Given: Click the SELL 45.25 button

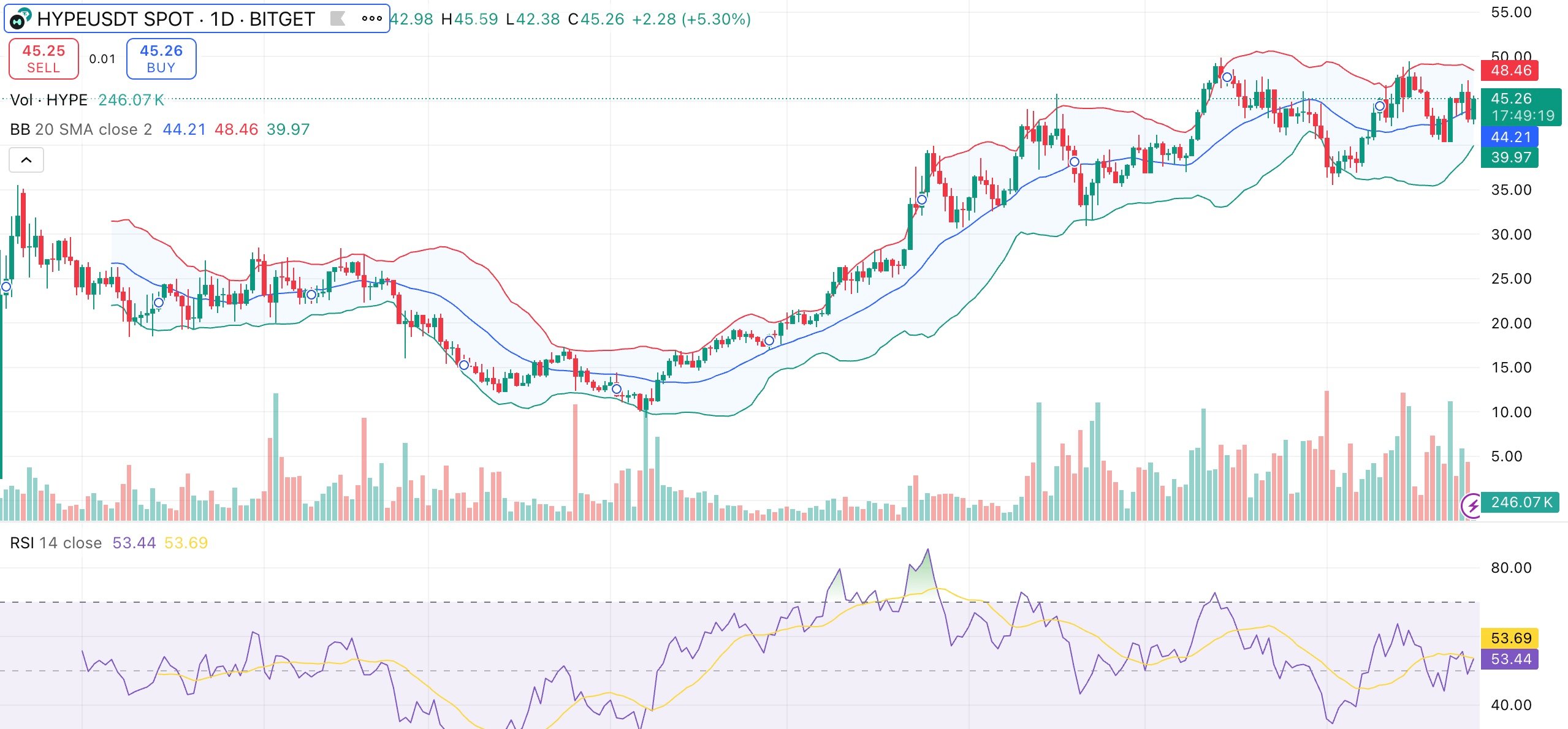Looking at the screenshot, I should (43, 58).
